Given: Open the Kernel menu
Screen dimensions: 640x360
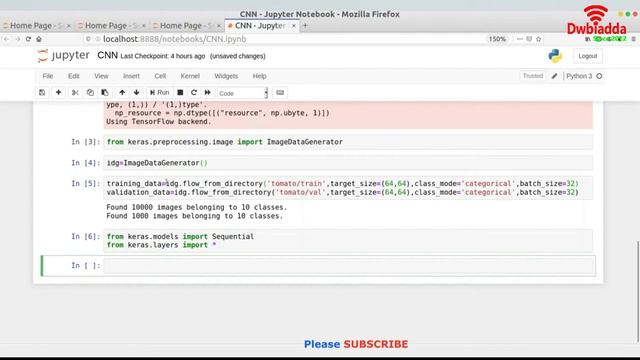Looking at the screenshot, I should click(x=190, y=76).
